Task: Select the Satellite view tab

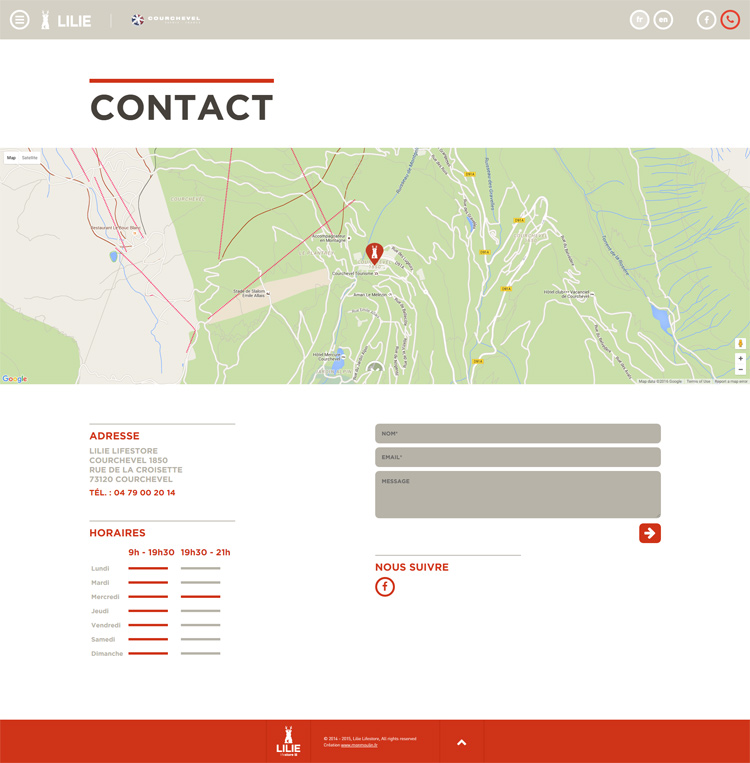Action: (x=30, y=157)
